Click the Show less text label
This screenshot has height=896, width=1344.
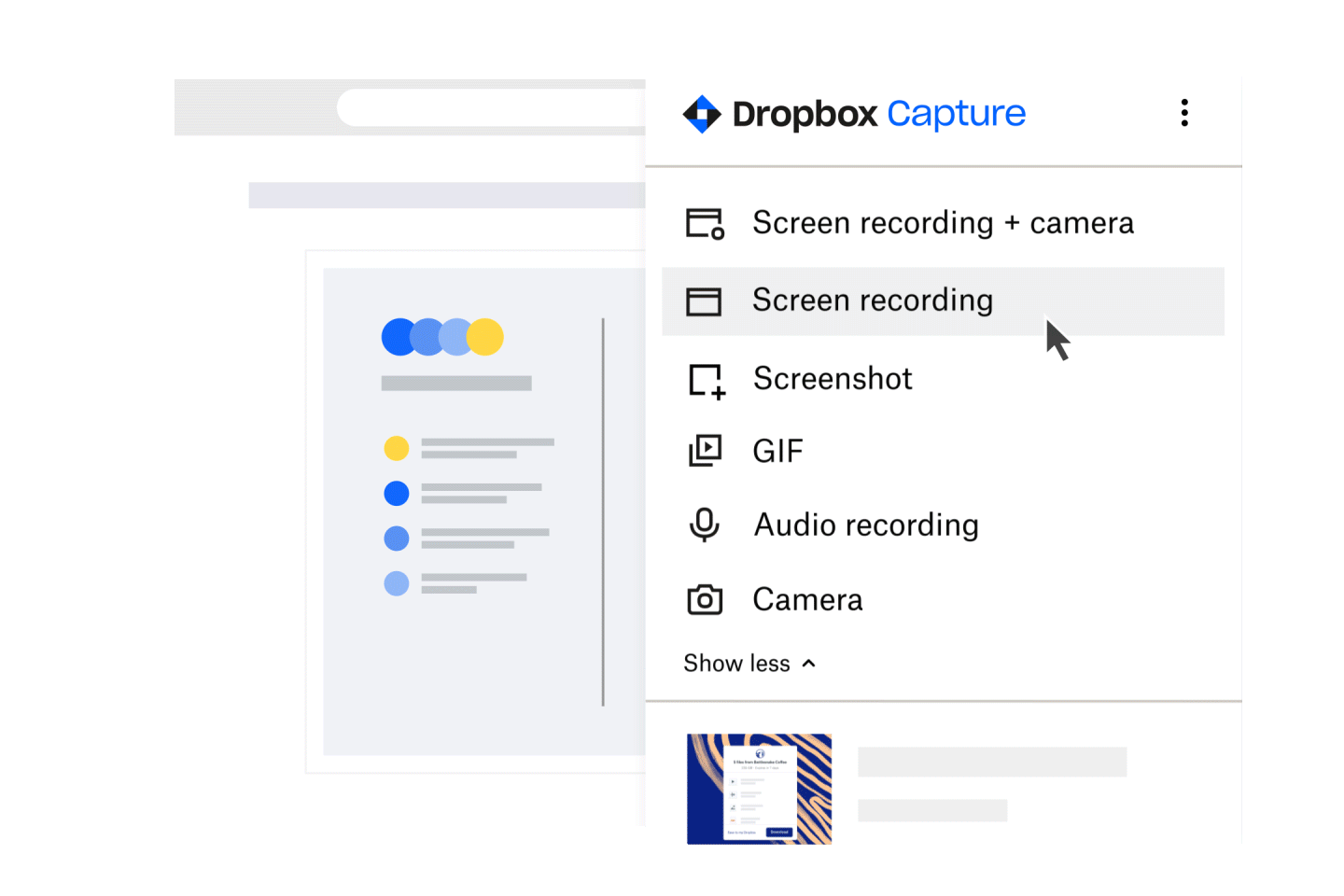tap(736, 662)
